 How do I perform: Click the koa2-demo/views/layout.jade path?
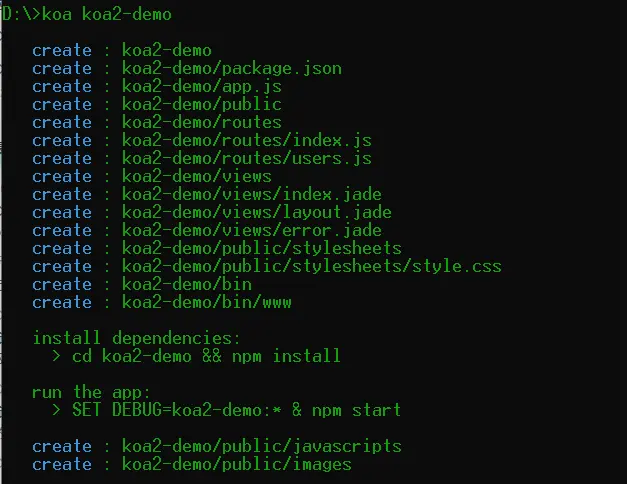(x=257, y=212)
